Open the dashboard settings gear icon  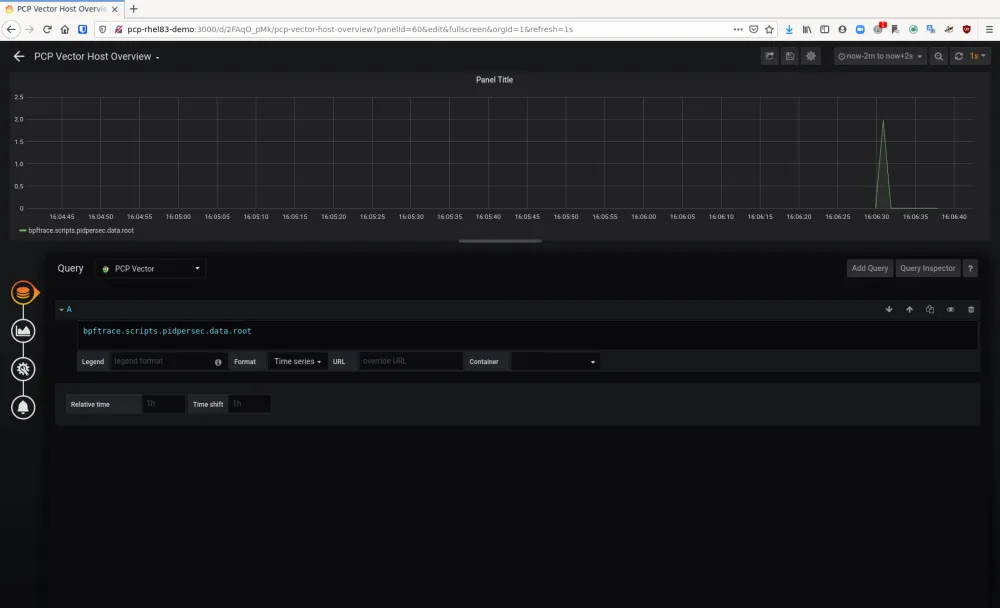811,56
